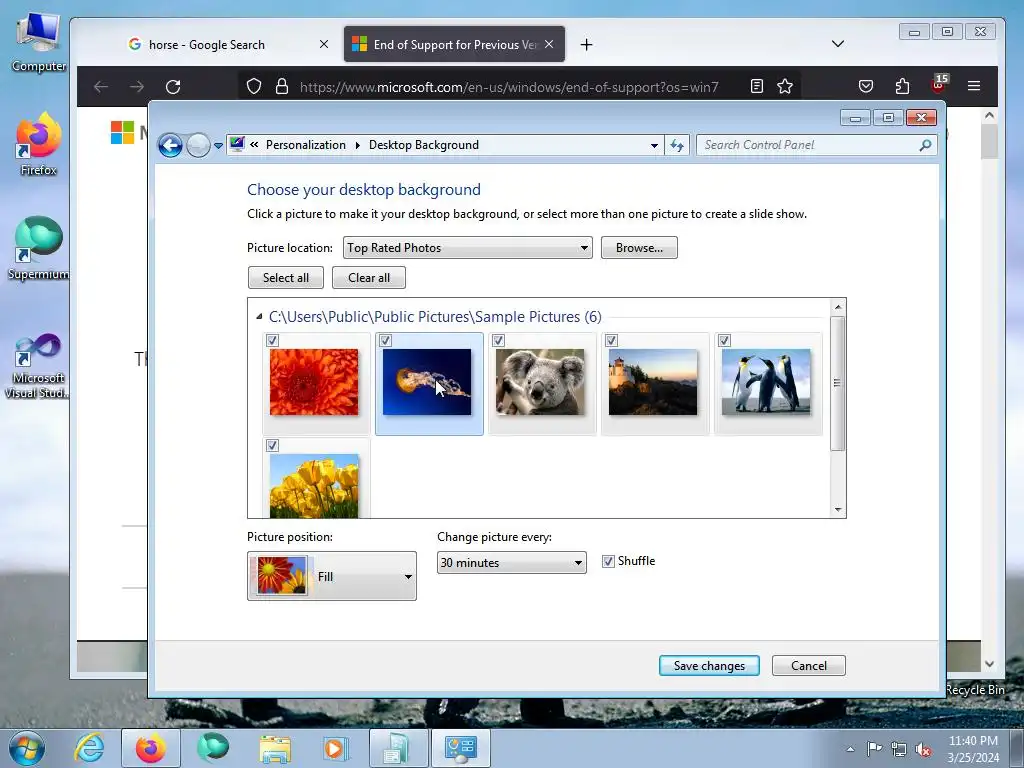Collapse the Sample Pictures folder group
This screenshot has height=768, width=1024.
click(x=259, y=317)
